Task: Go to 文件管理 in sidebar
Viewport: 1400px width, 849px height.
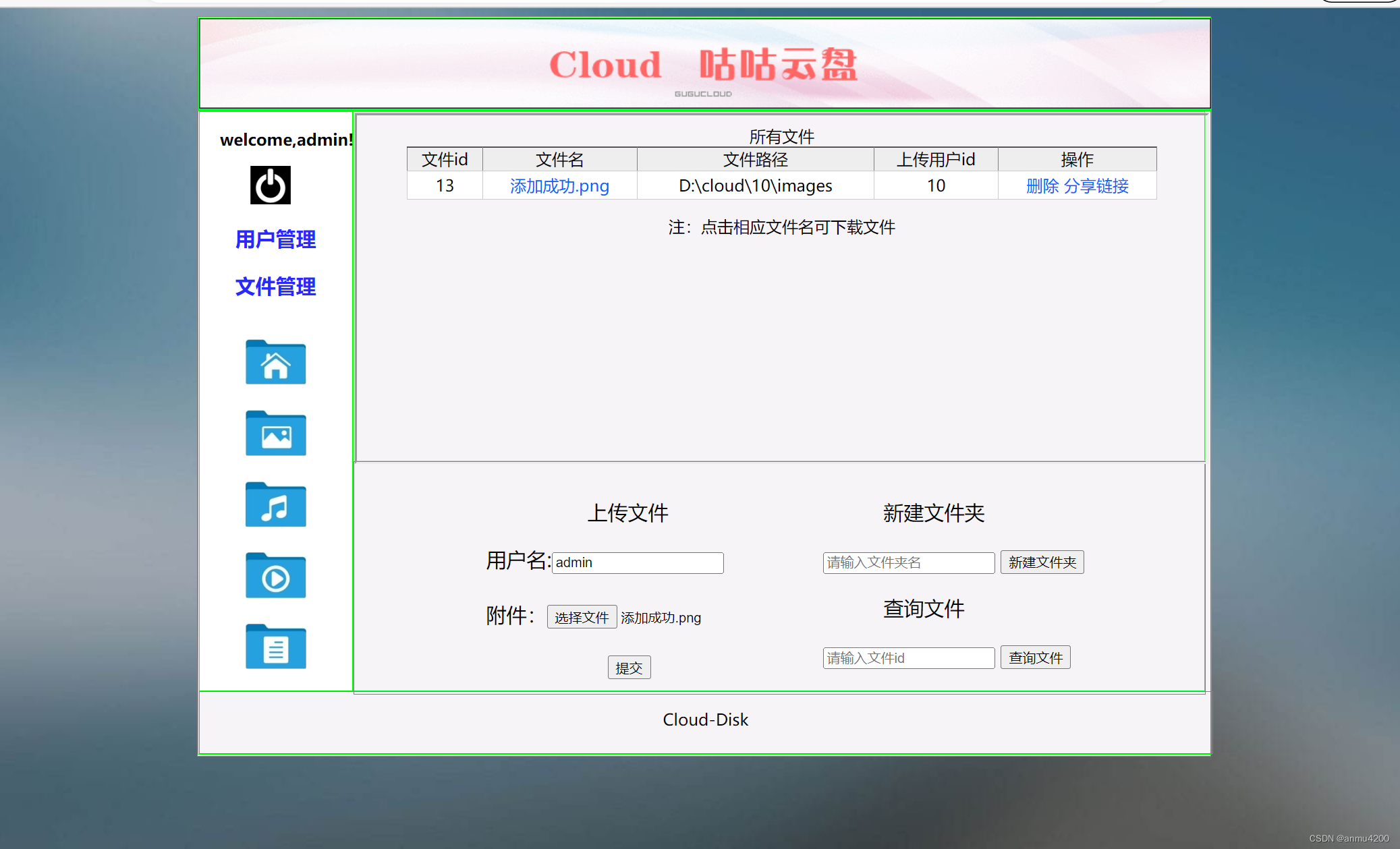Action: point(275,286)
